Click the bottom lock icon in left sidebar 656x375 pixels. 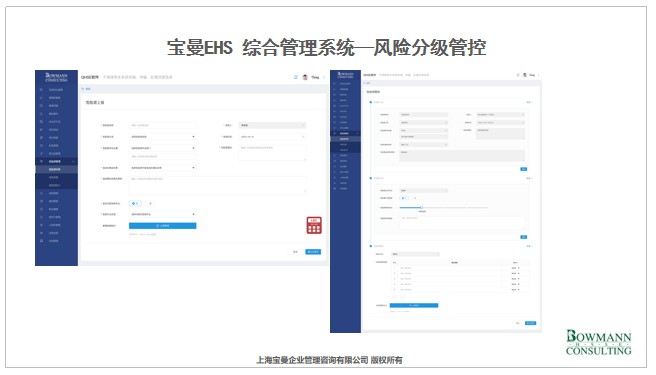pyautogui.click(x=41, y=241)
